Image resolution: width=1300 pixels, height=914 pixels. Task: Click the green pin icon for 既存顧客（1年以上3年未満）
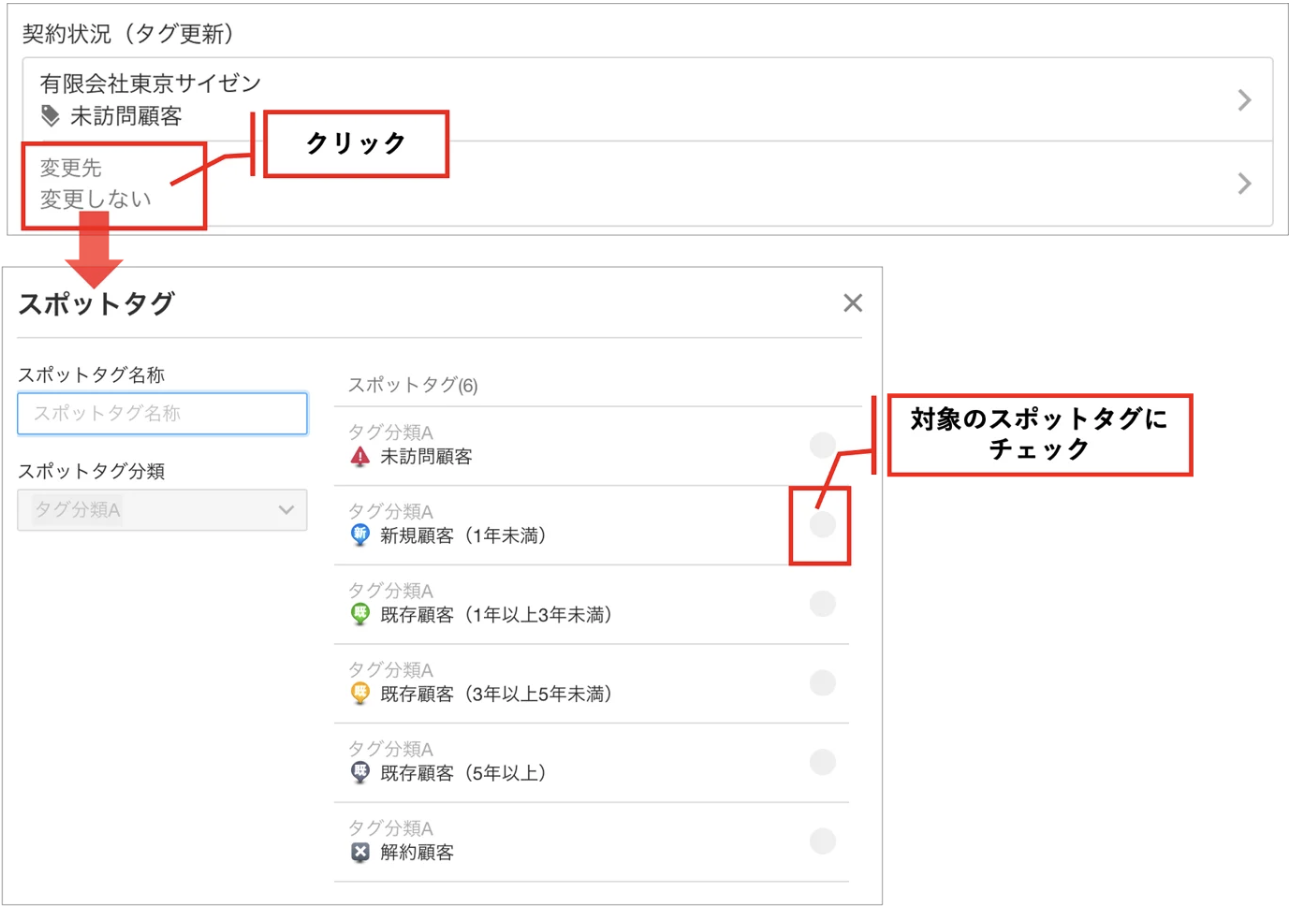coord(360,615)
